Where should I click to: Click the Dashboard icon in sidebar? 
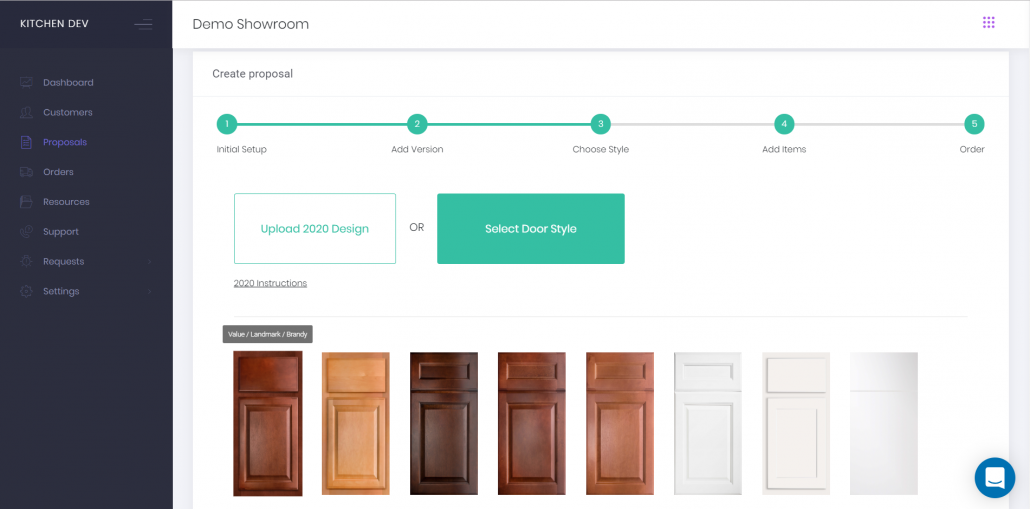[26, 83]
